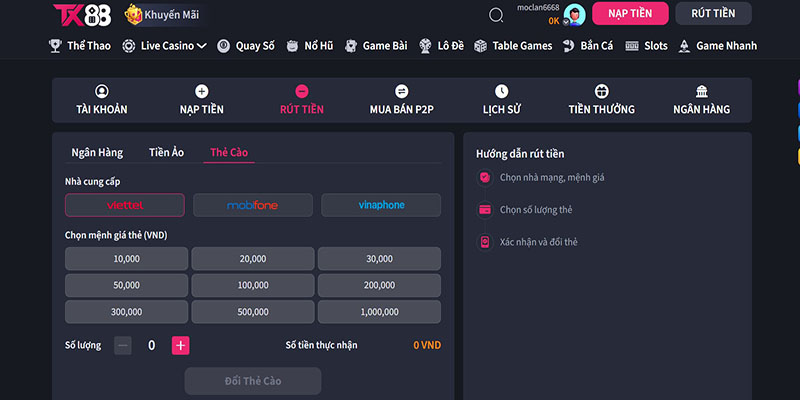Image resolution: width=800 pixels, height=400 pixels.
Task: Click the Ngân Hàng bank building icon
Action: (x=702, y=91)
